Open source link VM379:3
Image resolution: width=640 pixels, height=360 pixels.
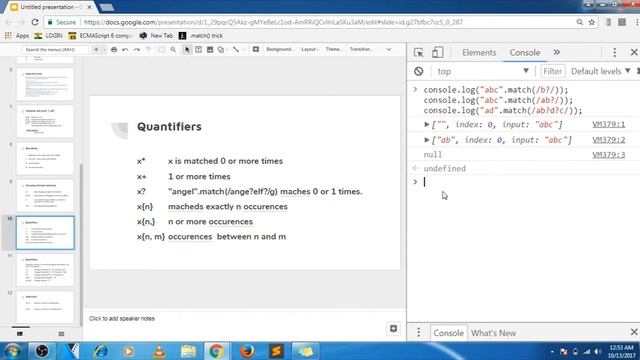[609, 155]
